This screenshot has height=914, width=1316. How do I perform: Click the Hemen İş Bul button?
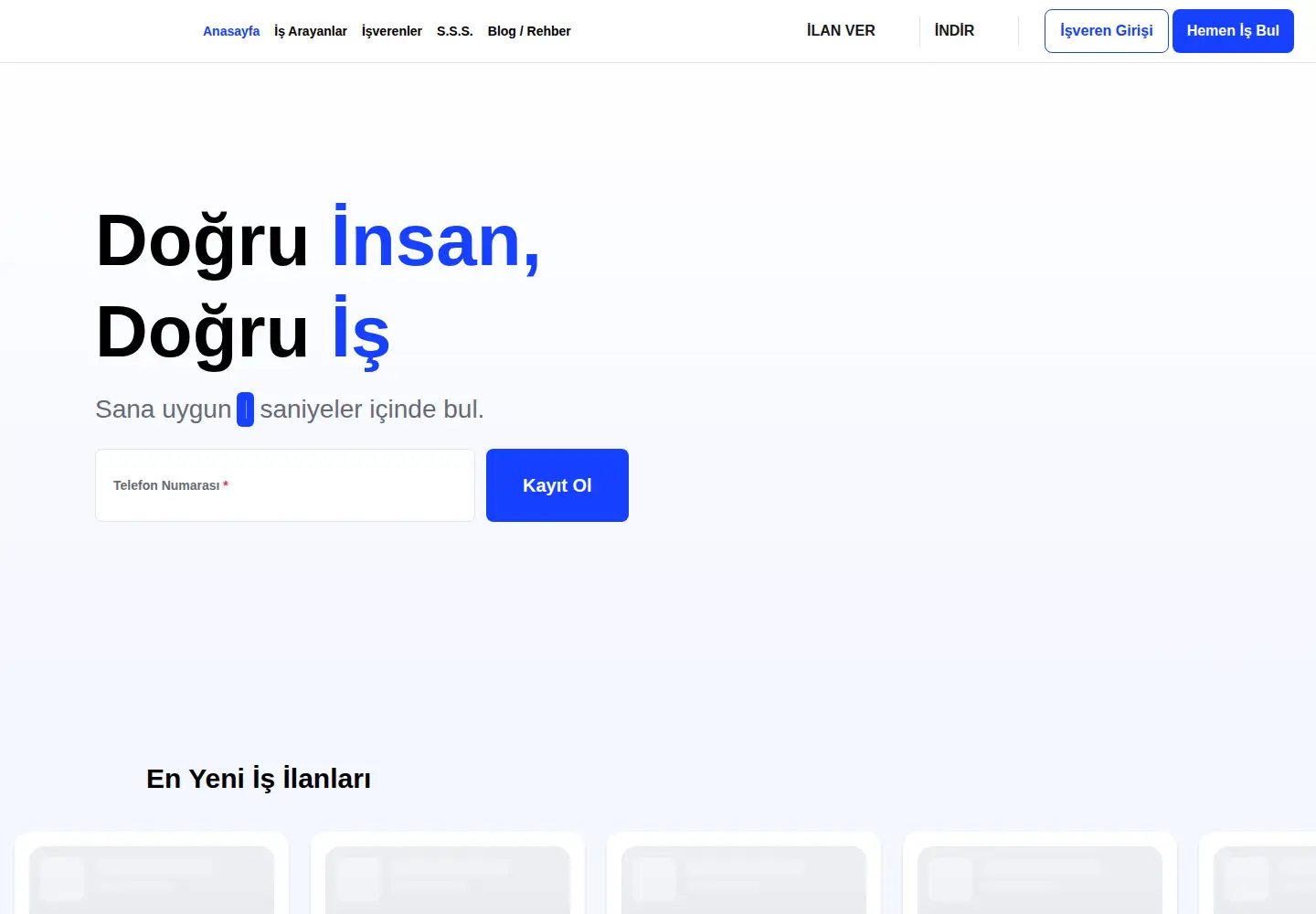[1233, 31]
